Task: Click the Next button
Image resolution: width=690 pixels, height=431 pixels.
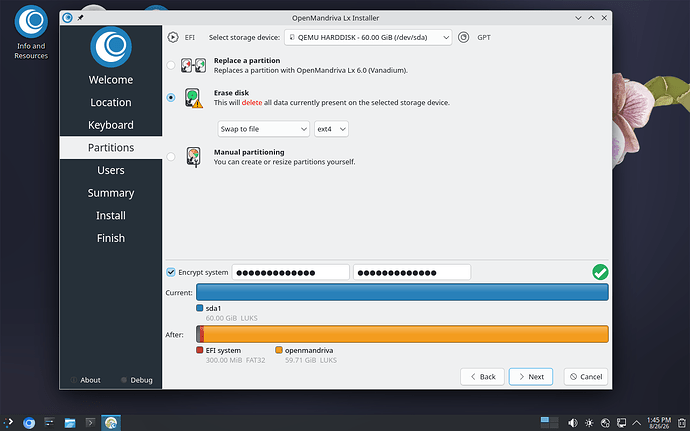Action: click(x=531, y=377)
